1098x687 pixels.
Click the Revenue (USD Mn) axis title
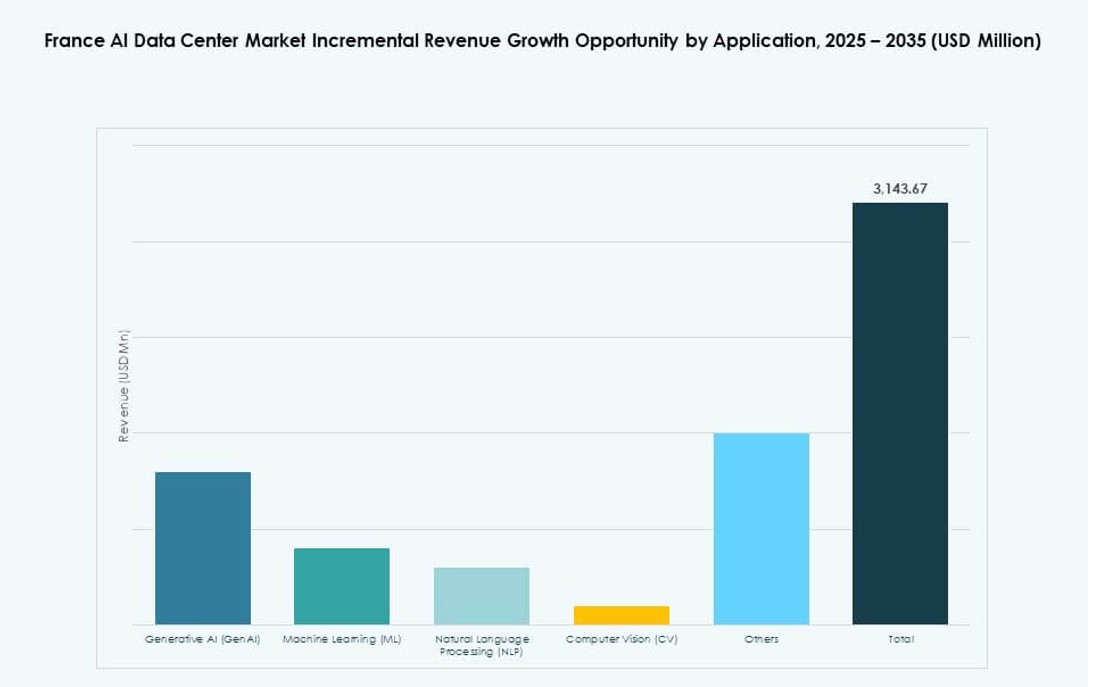122,385
